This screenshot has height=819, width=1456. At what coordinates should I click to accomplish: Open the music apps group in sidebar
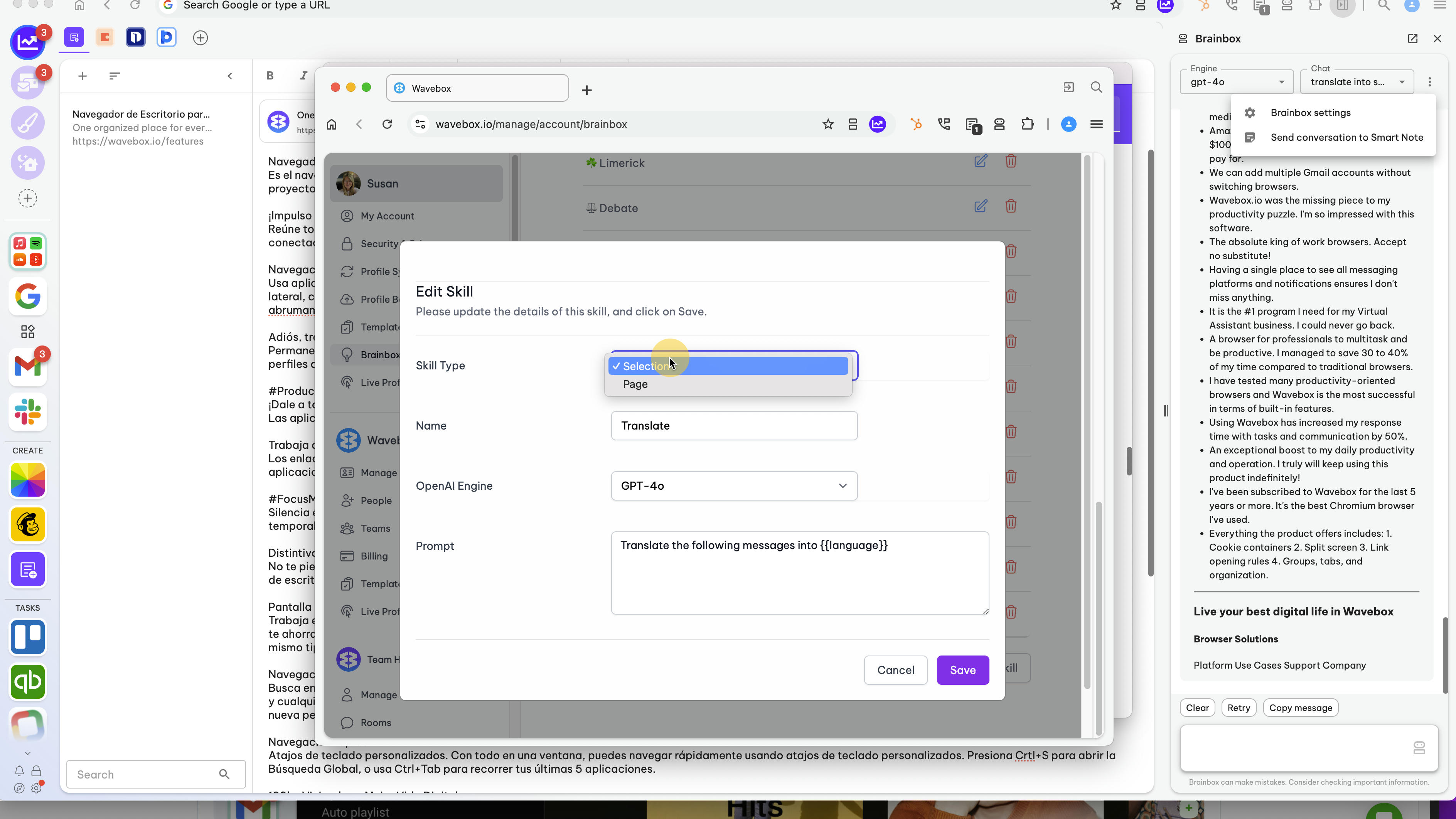click(28, 251)
